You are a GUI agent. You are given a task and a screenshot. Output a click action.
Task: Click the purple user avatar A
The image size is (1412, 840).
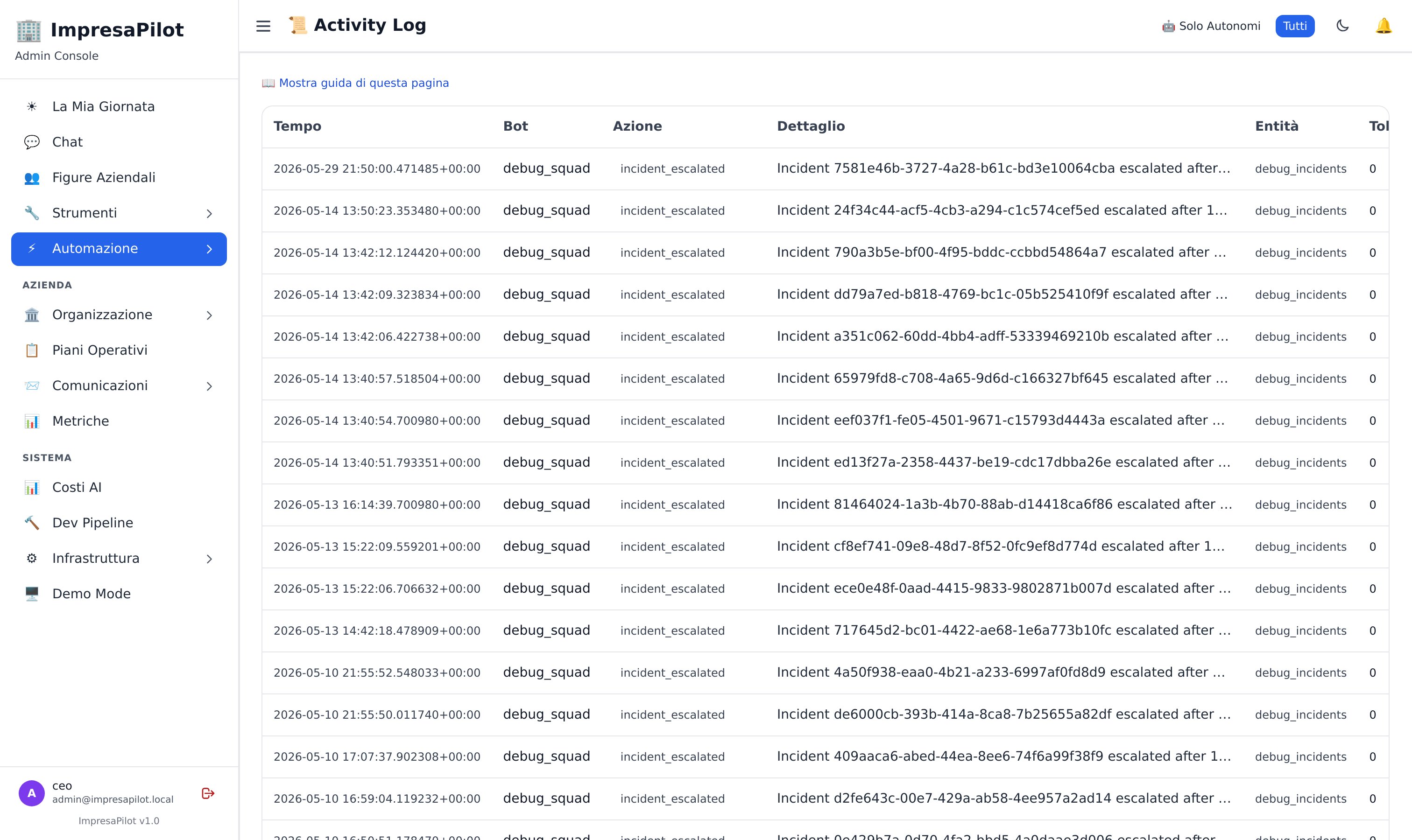click(32, 793)
